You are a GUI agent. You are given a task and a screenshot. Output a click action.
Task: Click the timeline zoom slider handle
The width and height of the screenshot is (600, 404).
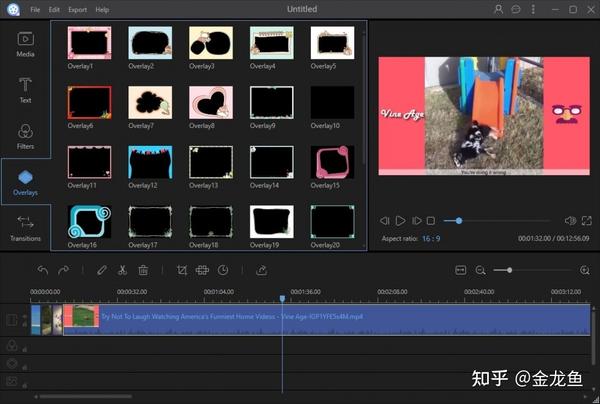[x=509, y=270]
